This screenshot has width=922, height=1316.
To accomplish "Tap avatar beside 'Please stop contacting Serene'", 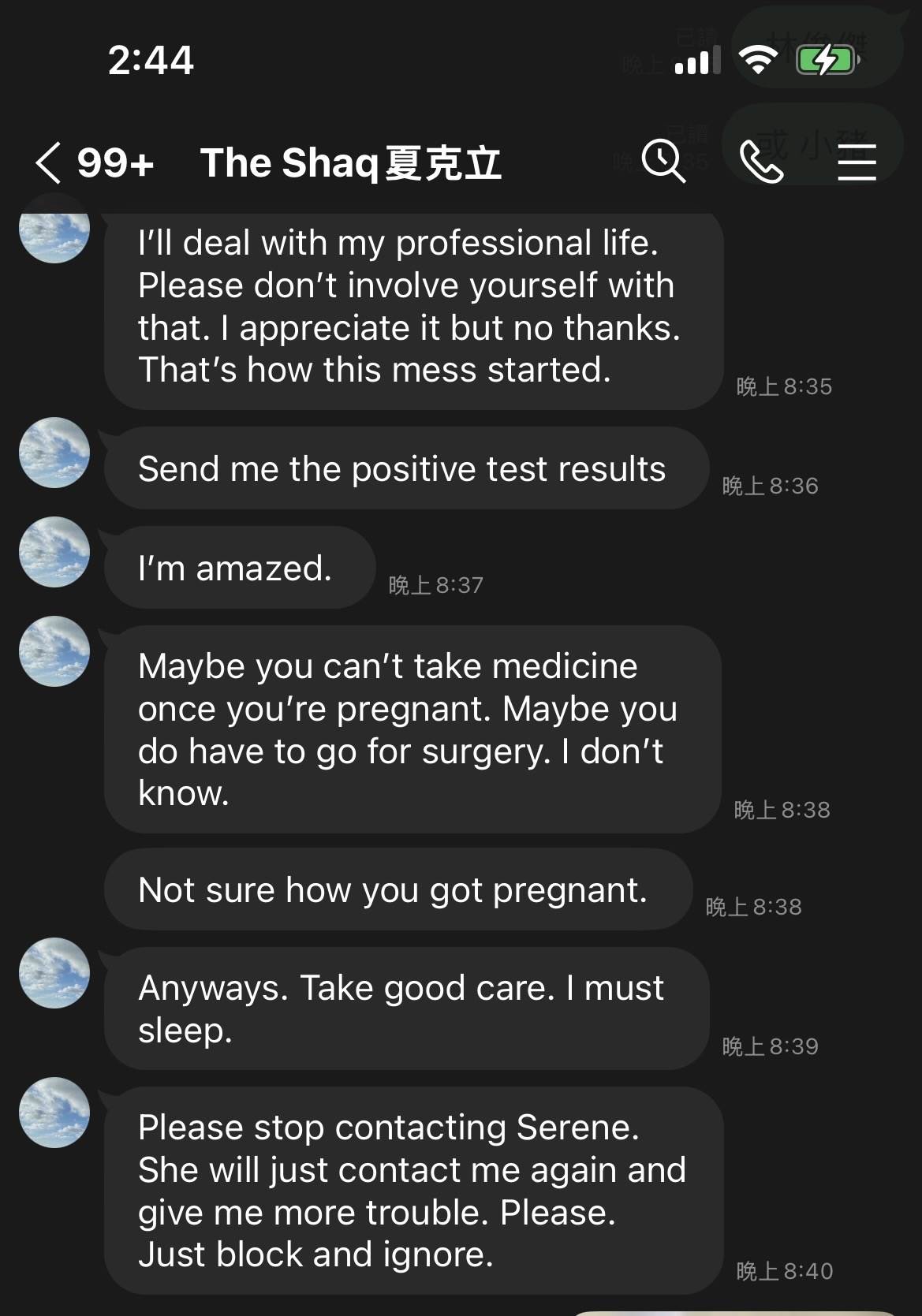I will tap(54, 1113).
